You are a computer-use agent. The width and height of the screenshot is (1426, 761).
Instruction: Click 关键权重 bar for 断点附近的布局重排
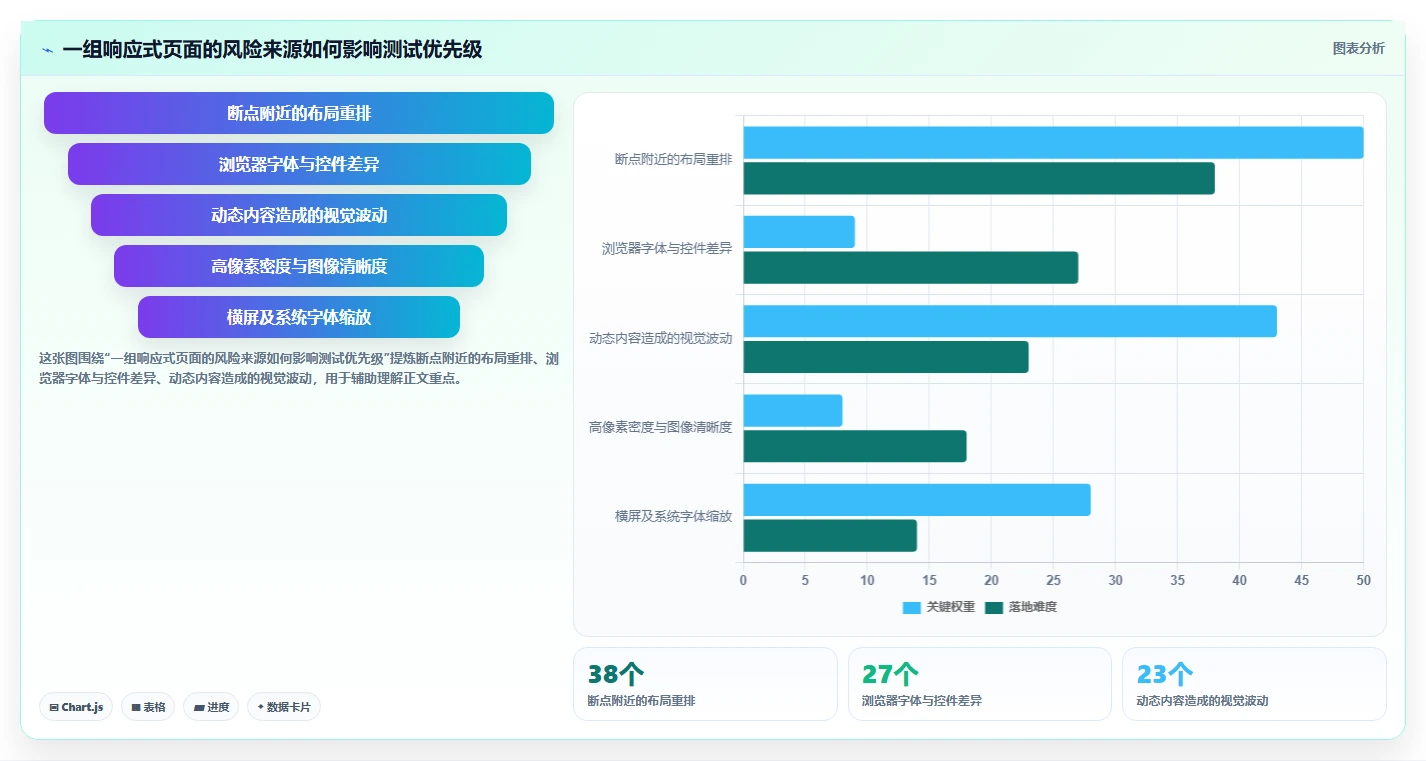1053,142
